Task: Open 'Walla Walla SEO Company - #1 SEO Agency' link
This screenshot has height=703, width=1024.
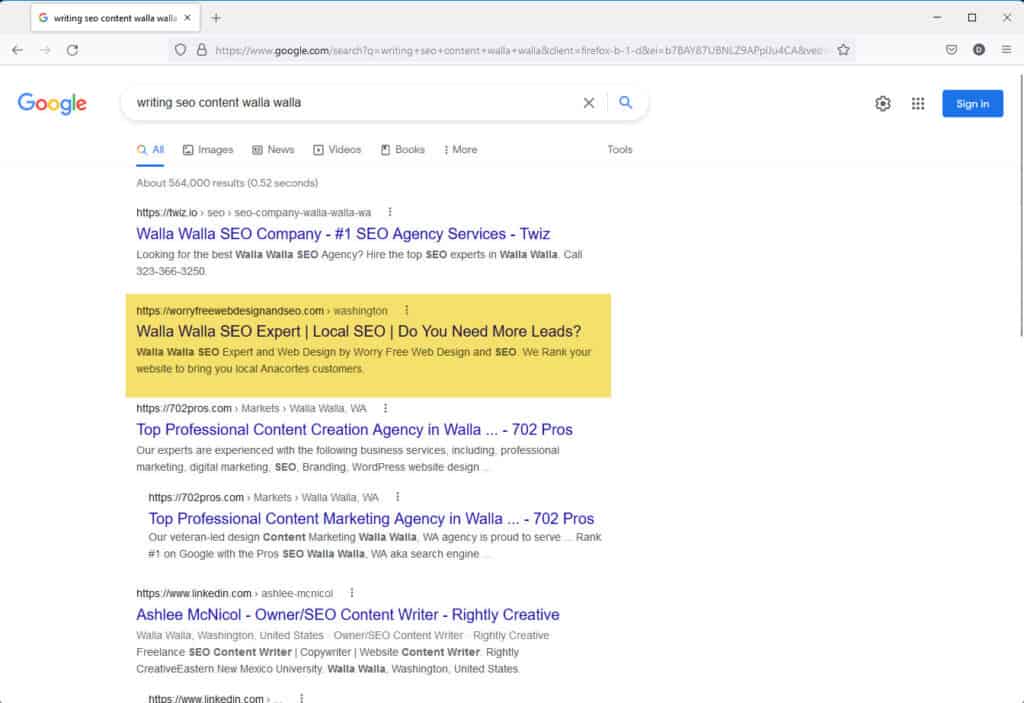Action: [x=343, y=234]
